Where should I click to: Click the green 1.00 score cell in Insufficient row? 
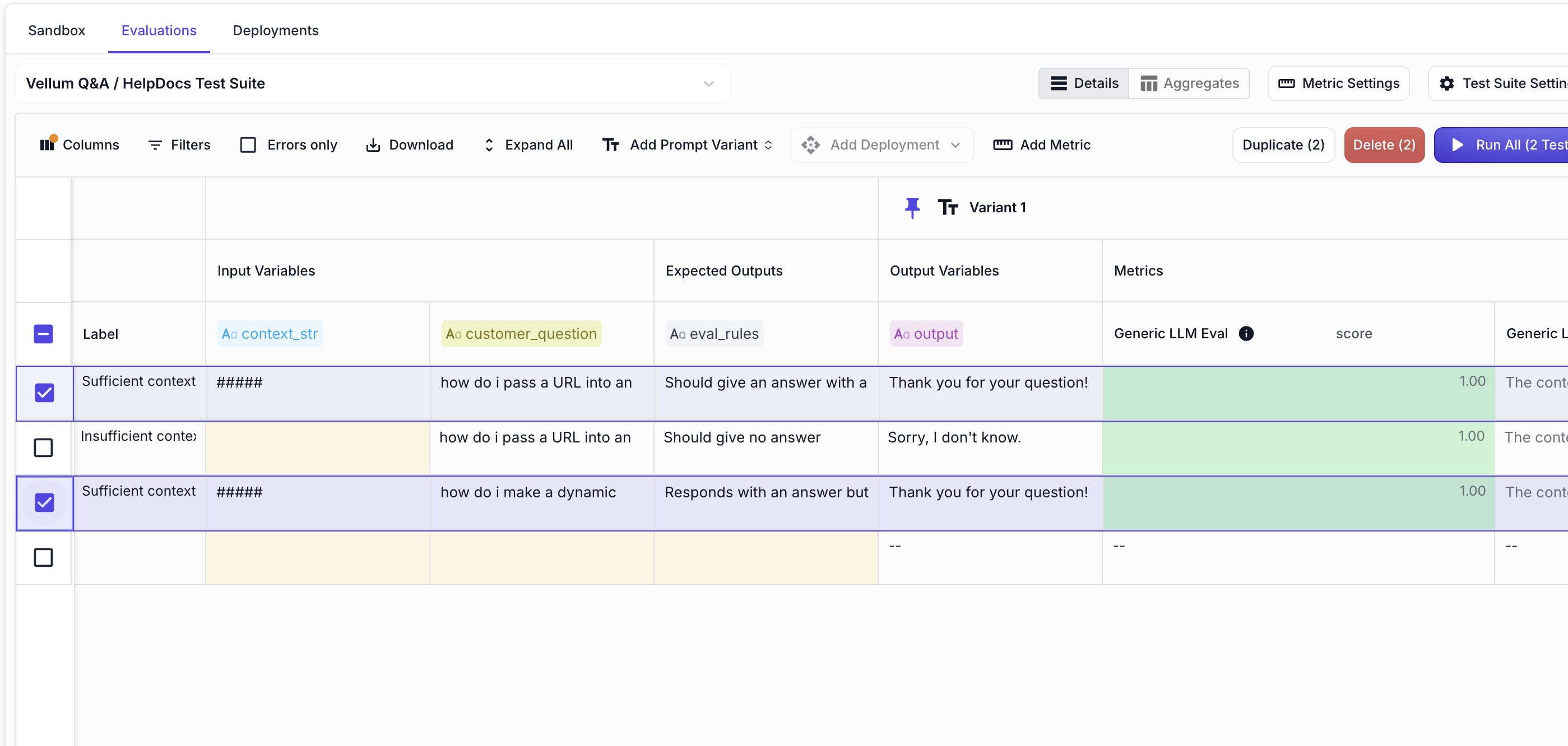pyautogui.click(x=1298, y=448)
